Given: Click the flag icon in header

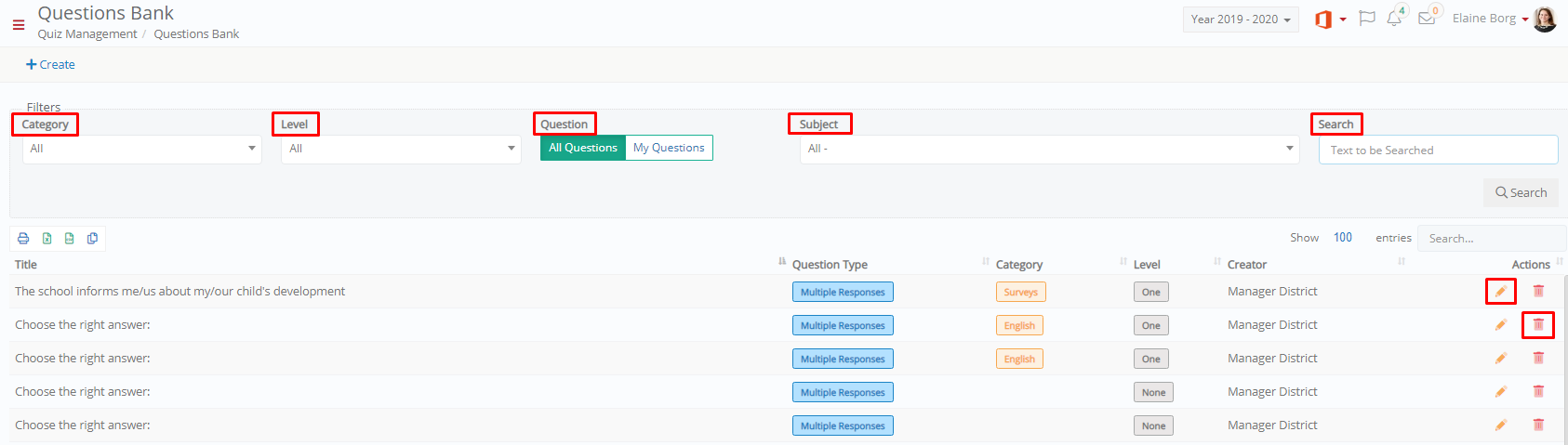Looking at the screenshot, I should point(1366,19).
